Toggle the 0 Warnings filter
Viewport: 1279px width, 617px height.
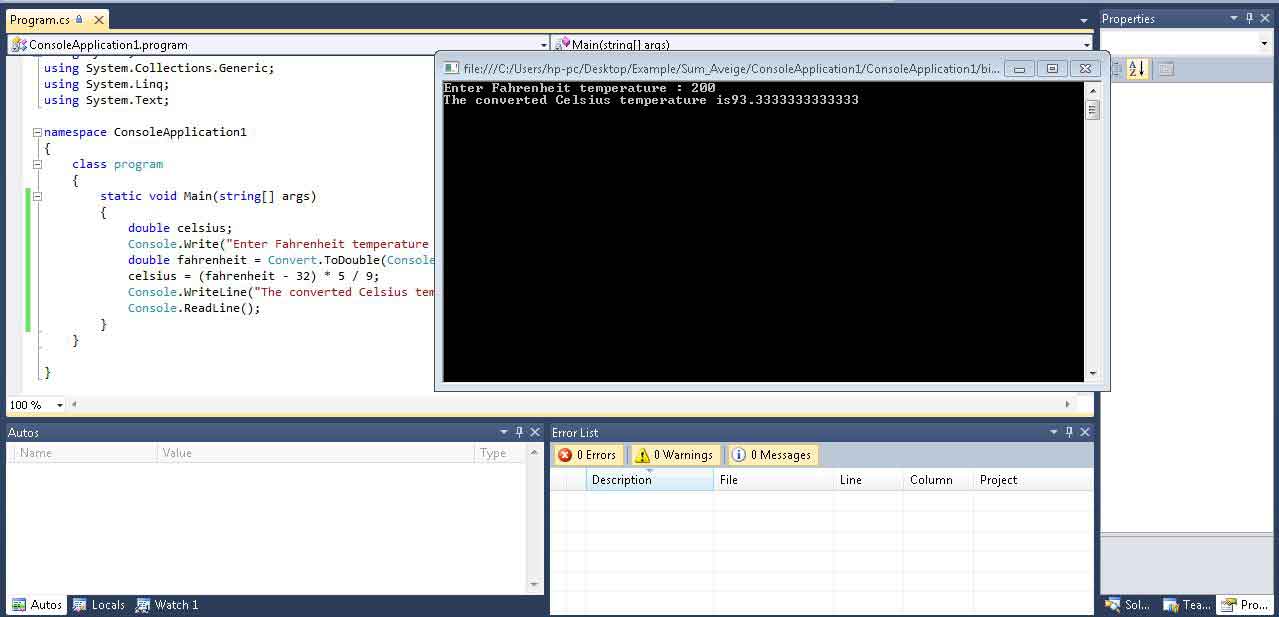[675, 455]
